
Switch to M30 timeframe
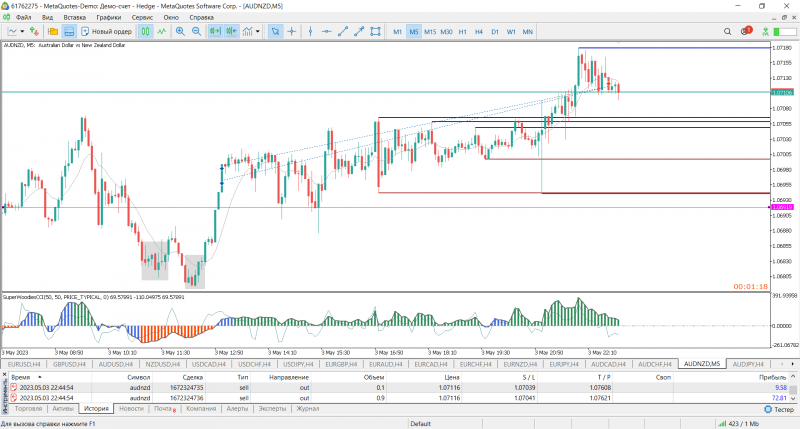446,32
